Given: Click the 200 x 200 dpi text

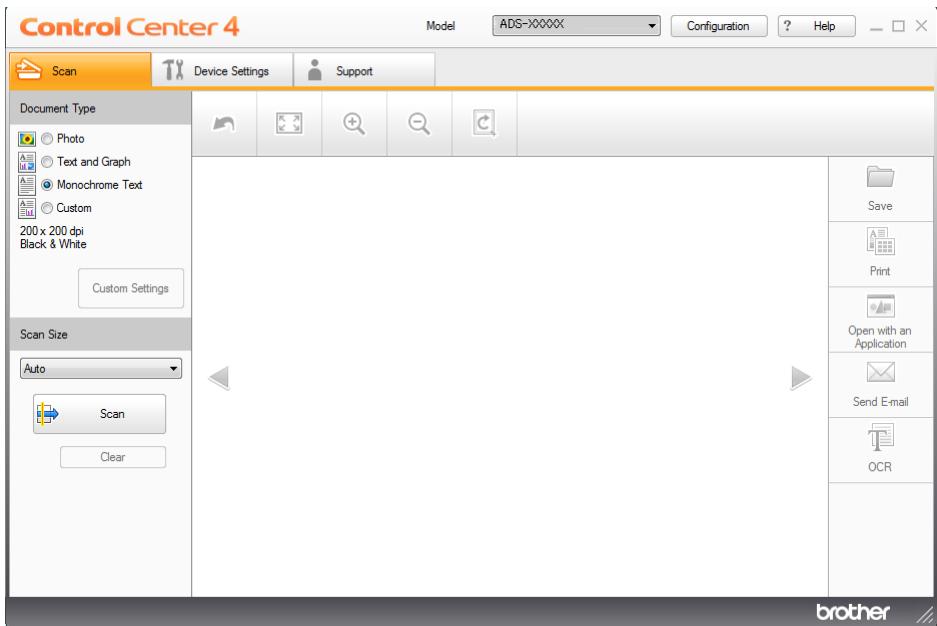Looking at the screenshot, I should 52,231.
